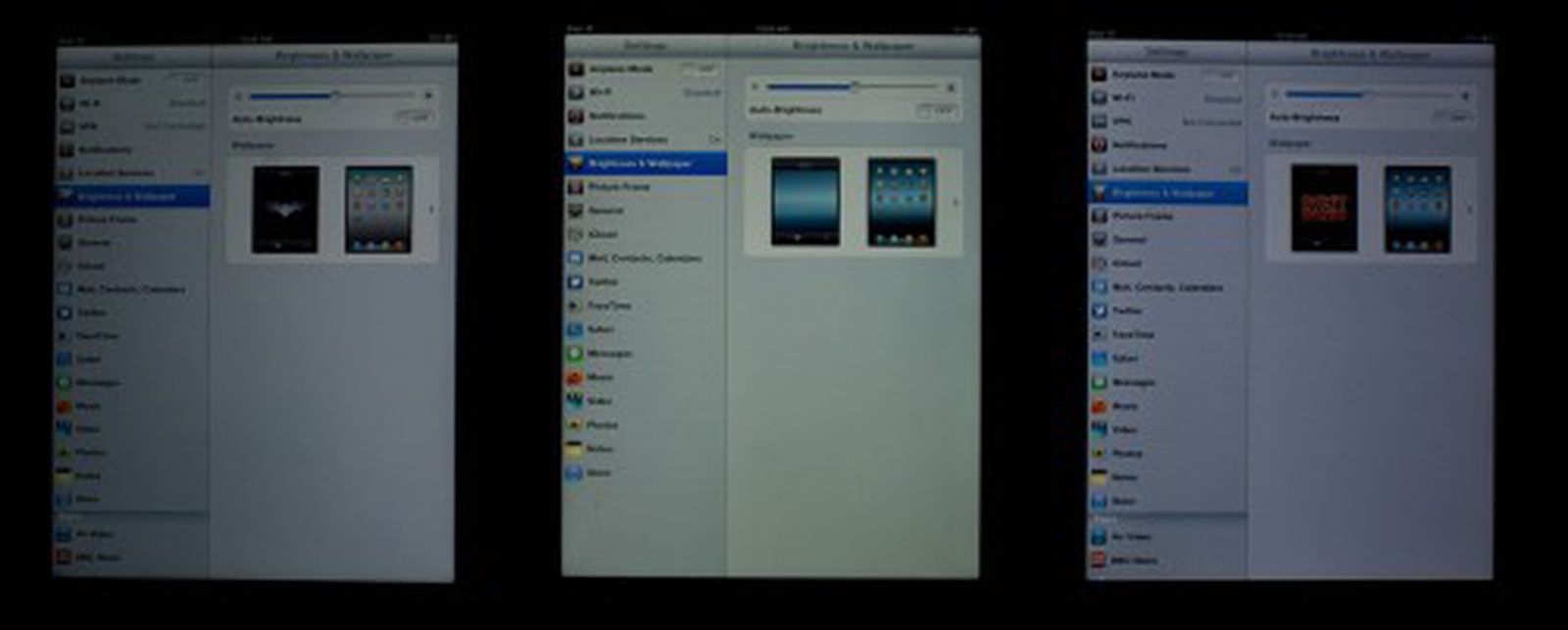The image size is (1568, 630).
Task: Toggle Auto-Brightness switch on the left iPad
Action: 415,118
